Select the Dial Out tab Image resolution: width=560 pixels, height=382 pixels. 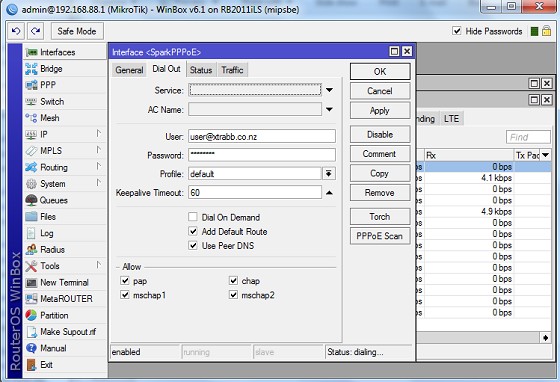pos(166,69)
